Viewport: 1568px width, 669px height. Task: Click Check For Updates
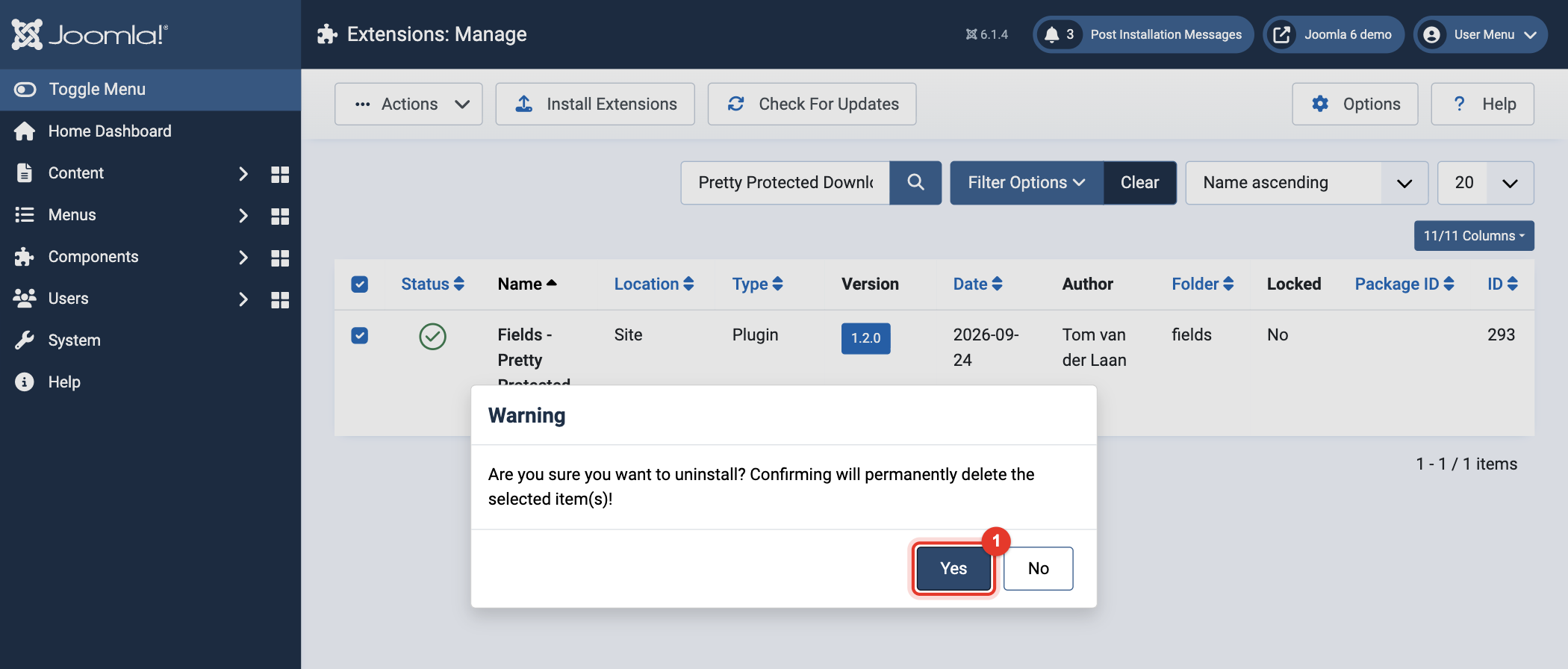pyautogui.click(x=812, y=104)
